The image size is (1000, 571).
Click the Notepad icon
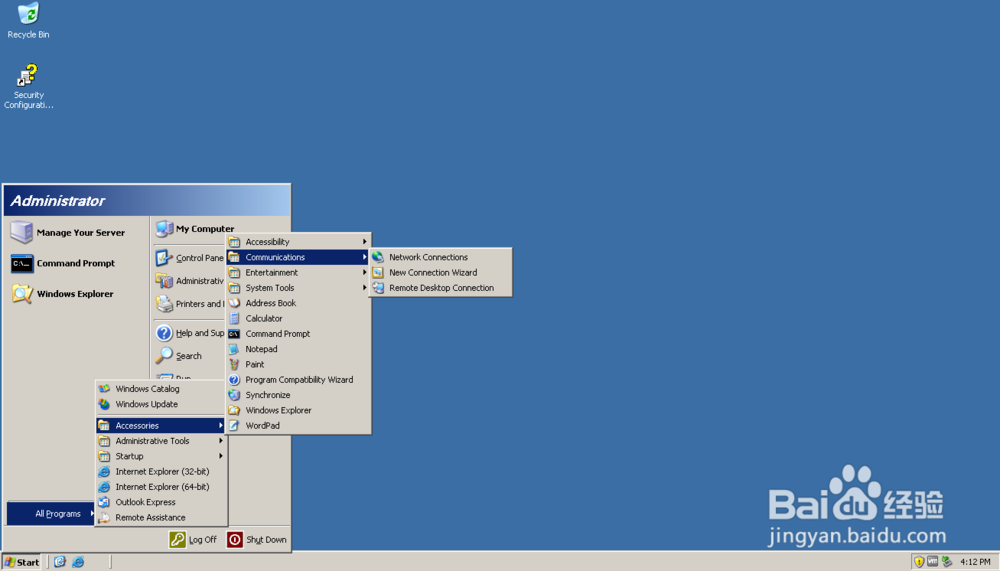tap(234, 349)
